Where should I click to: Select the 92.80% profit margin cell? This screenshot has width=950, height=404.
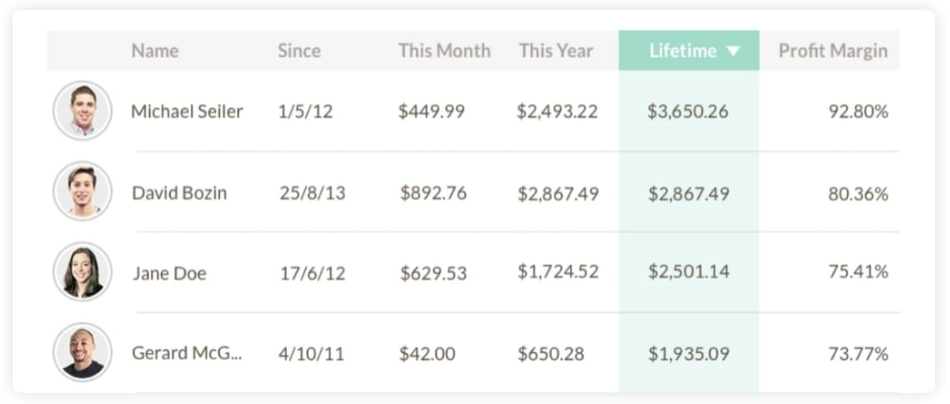click(x=858, y=112)
